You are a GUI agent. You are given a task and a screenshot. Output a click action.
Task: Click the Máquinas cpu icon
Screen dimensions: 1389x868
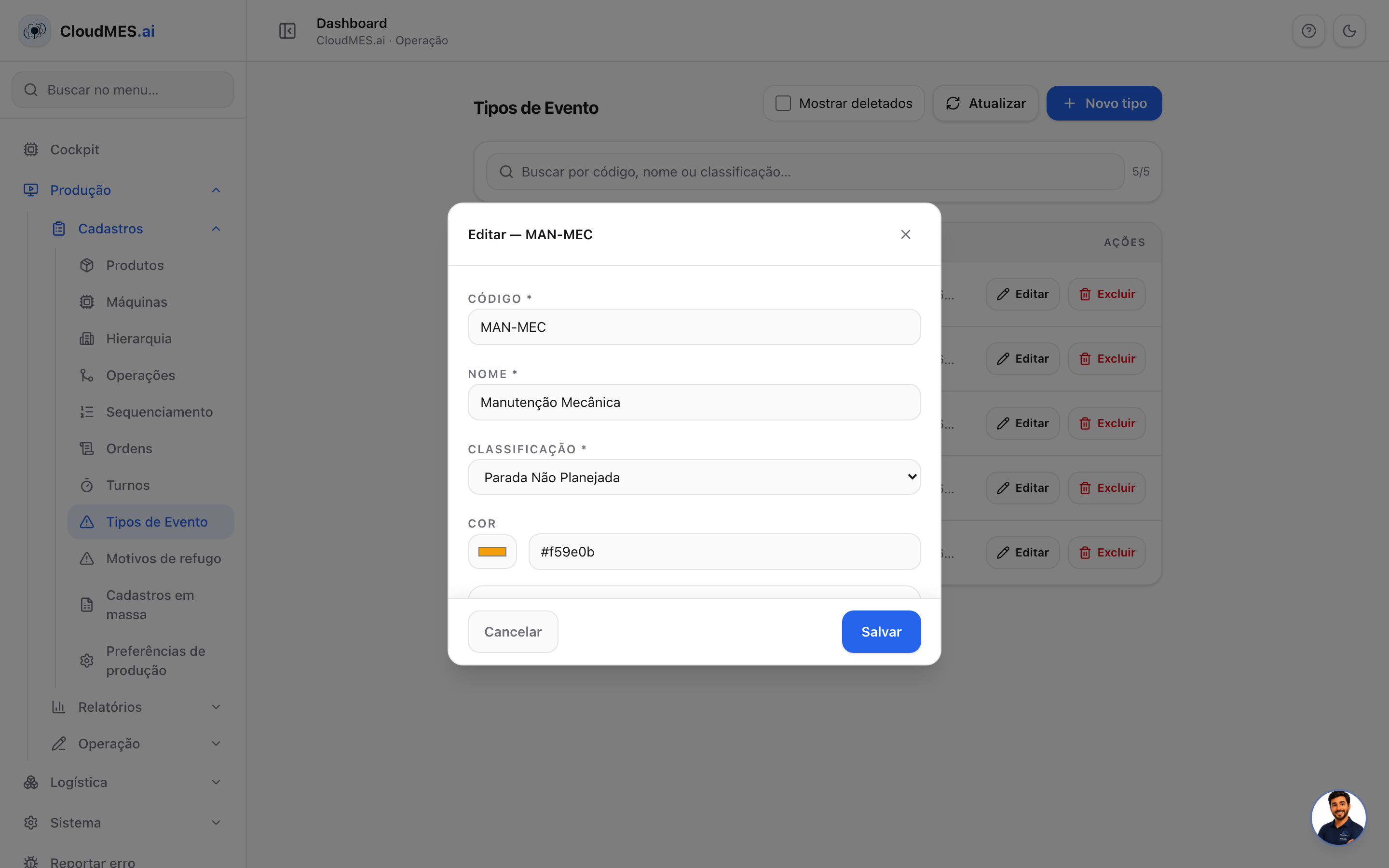pyautogui.click(x=87, y=302)
